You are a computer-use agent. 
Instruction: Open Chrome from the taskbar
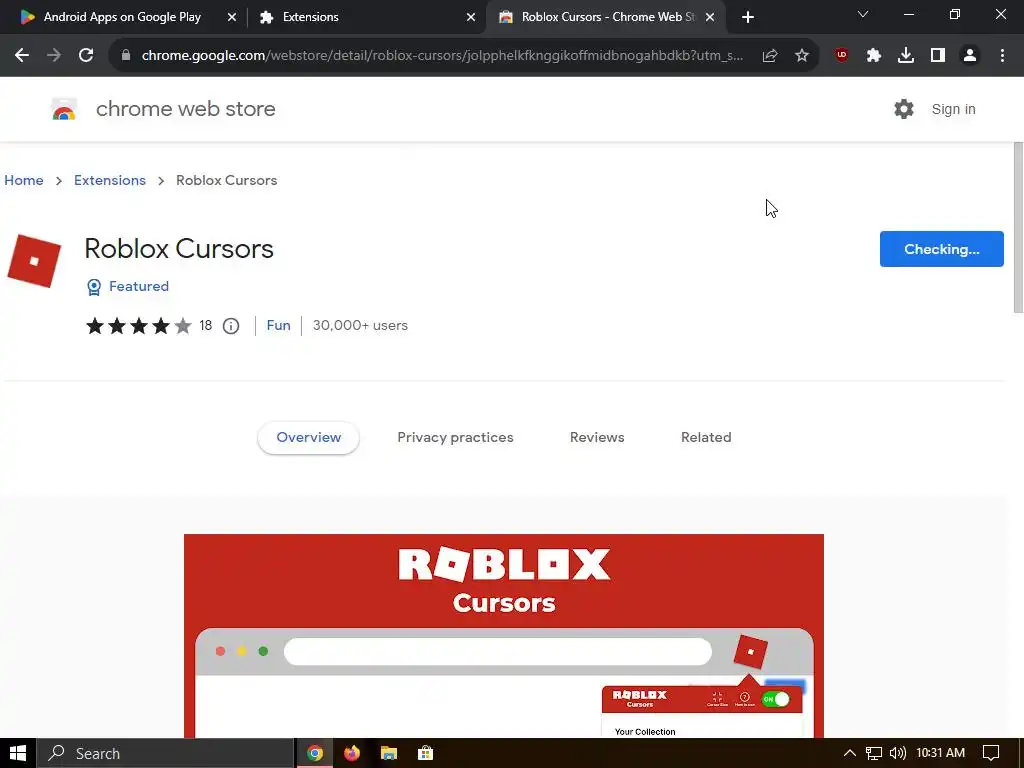click(315, 753)
